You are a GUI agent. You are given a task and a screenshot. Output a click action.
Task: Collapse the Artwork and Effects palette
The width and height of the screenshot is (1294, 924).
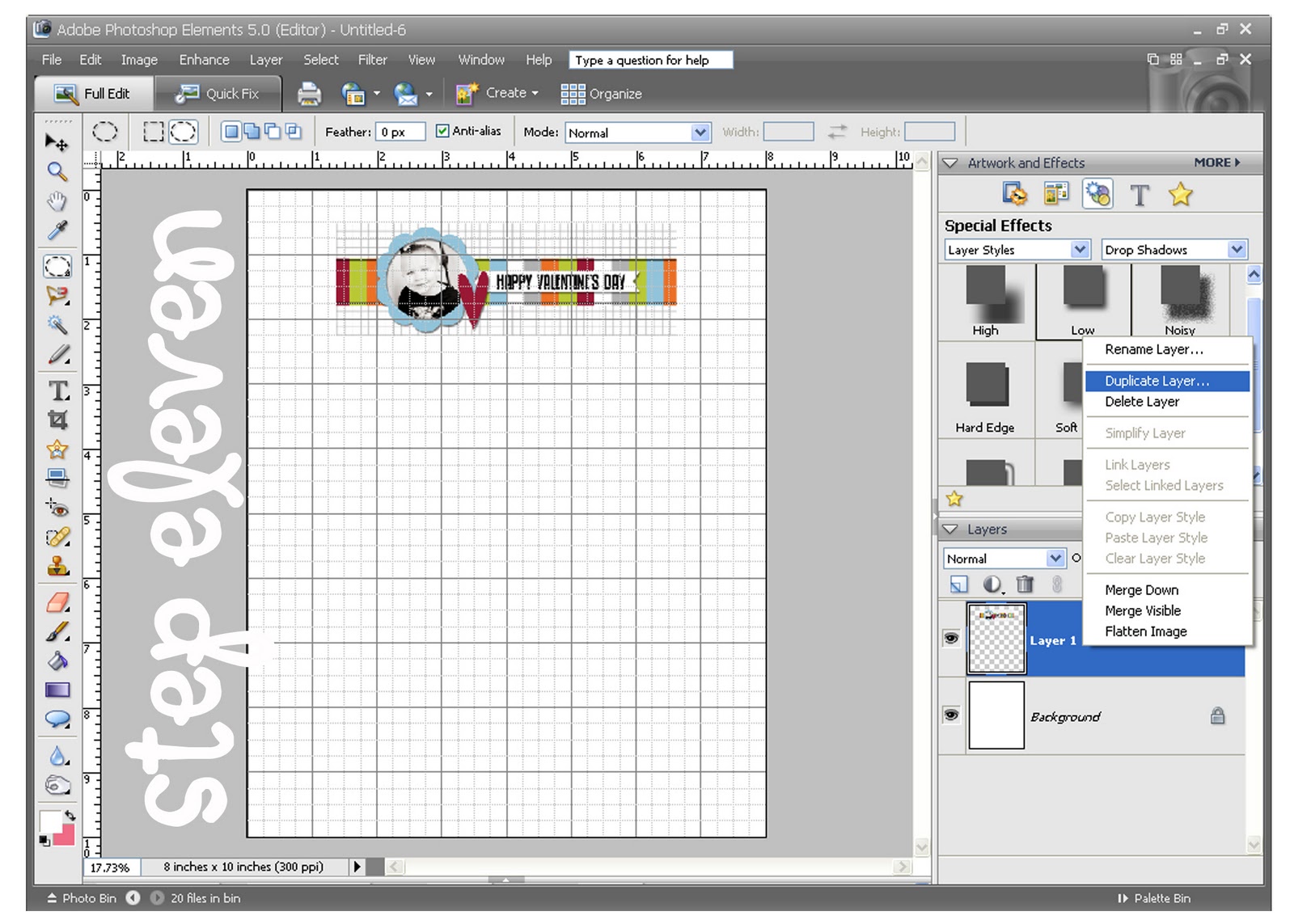click(950, 163)
